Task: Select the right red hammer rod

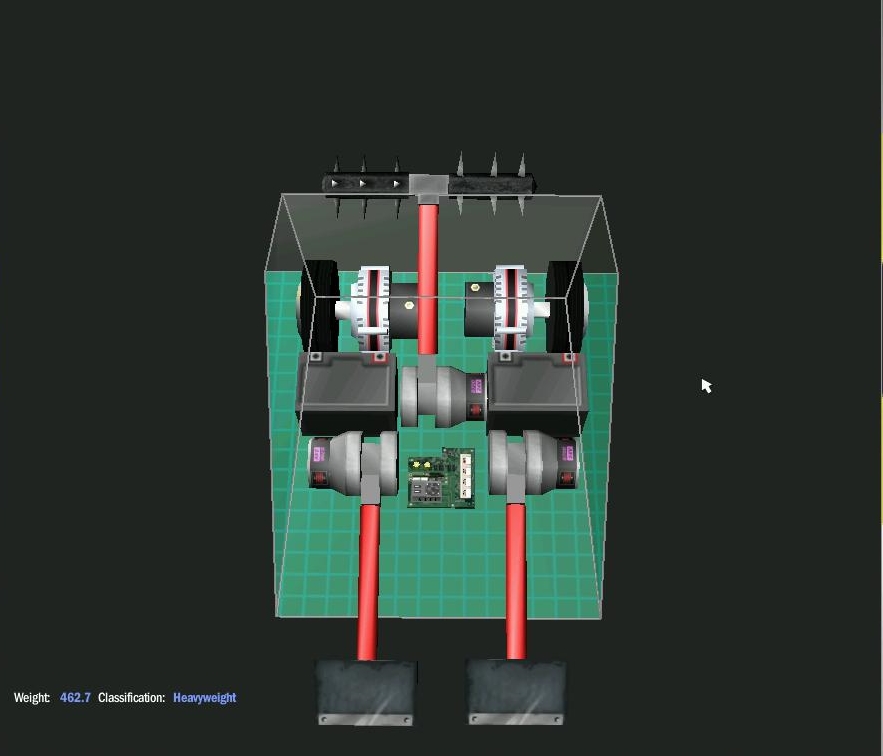Action: click(516, 581)
